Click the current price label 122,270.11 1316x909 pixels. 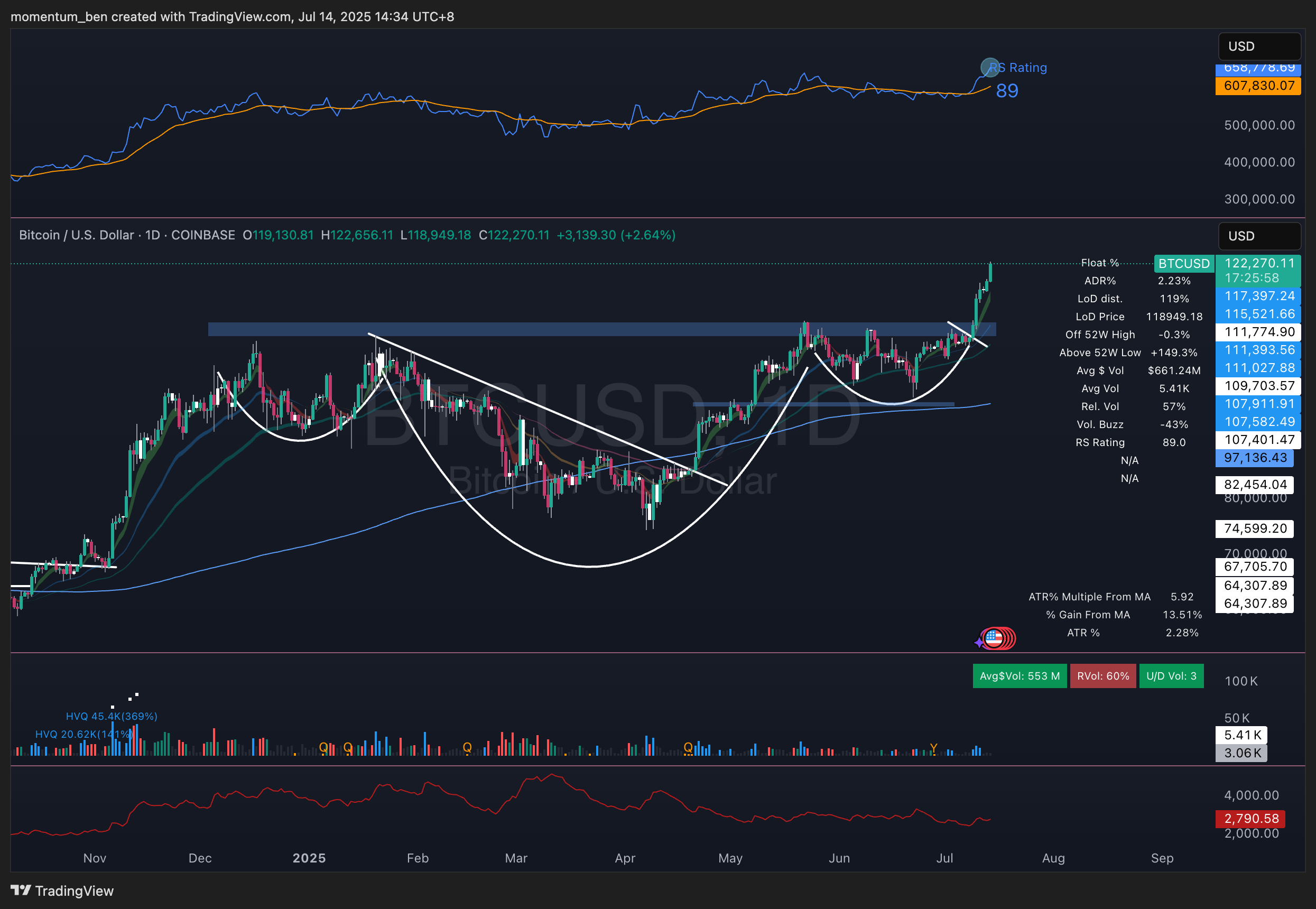pyautogui.click(x=1258, y=263)
